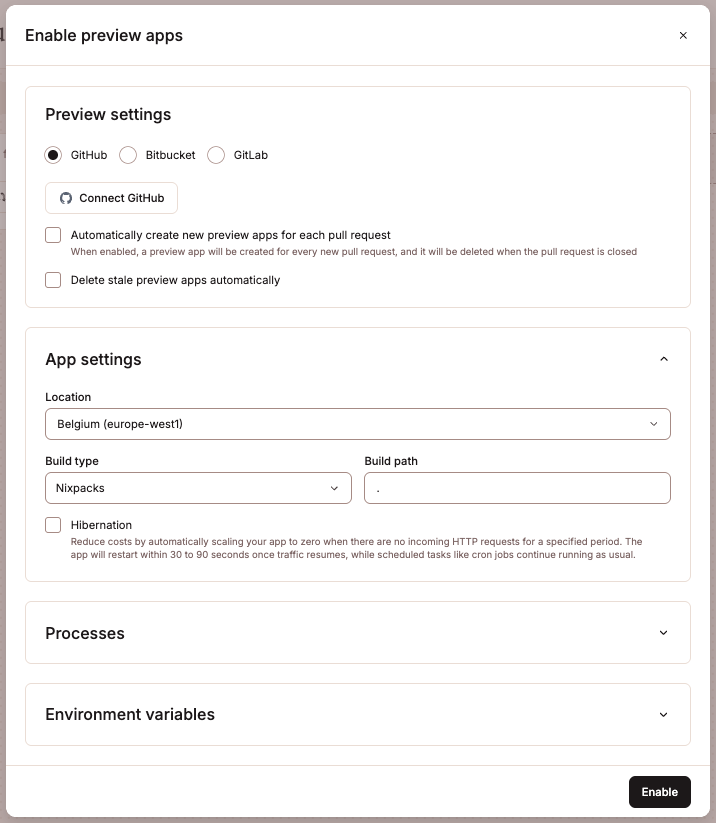Expand the Processes section chevron
The image size is (716, 823).
[x=664, y=633]
